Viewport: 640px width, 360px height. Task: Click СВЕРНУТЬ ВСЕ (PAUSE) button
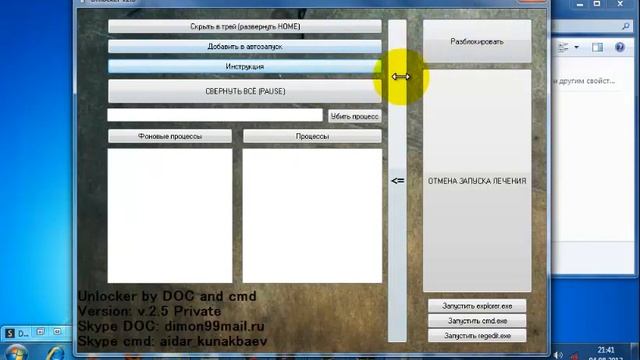pyautogui.click(x=245, y=91)
